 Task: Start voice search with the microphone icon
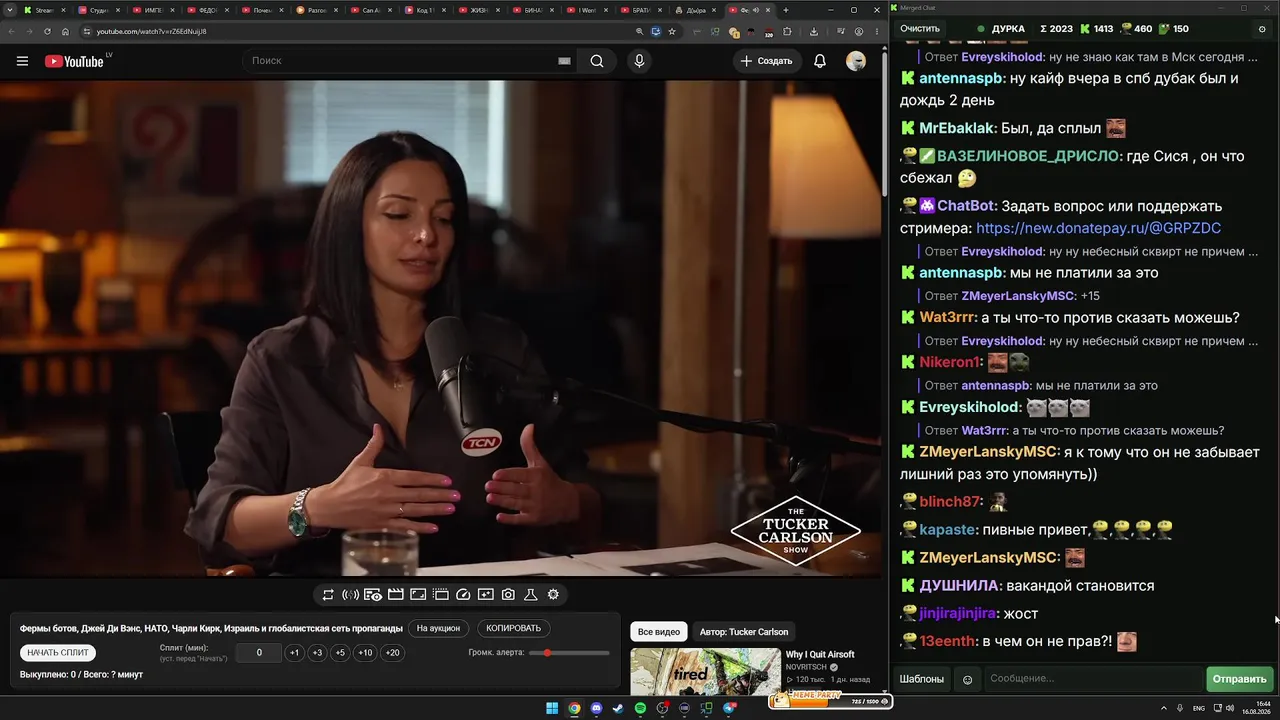[639, 61]
